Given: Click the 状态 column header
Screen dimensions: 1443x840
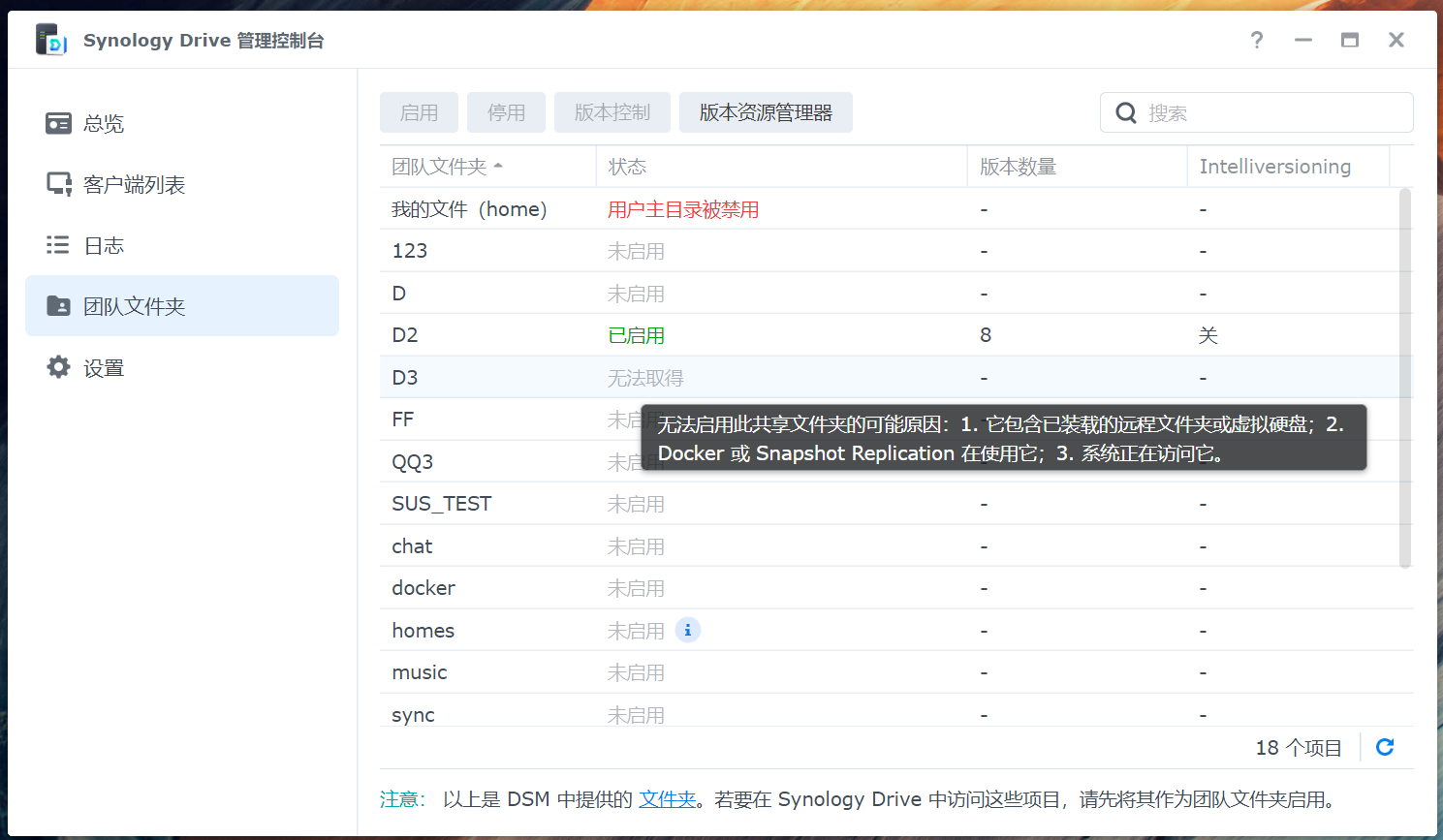Looking at the screenshot, I should tap(781, 167).
